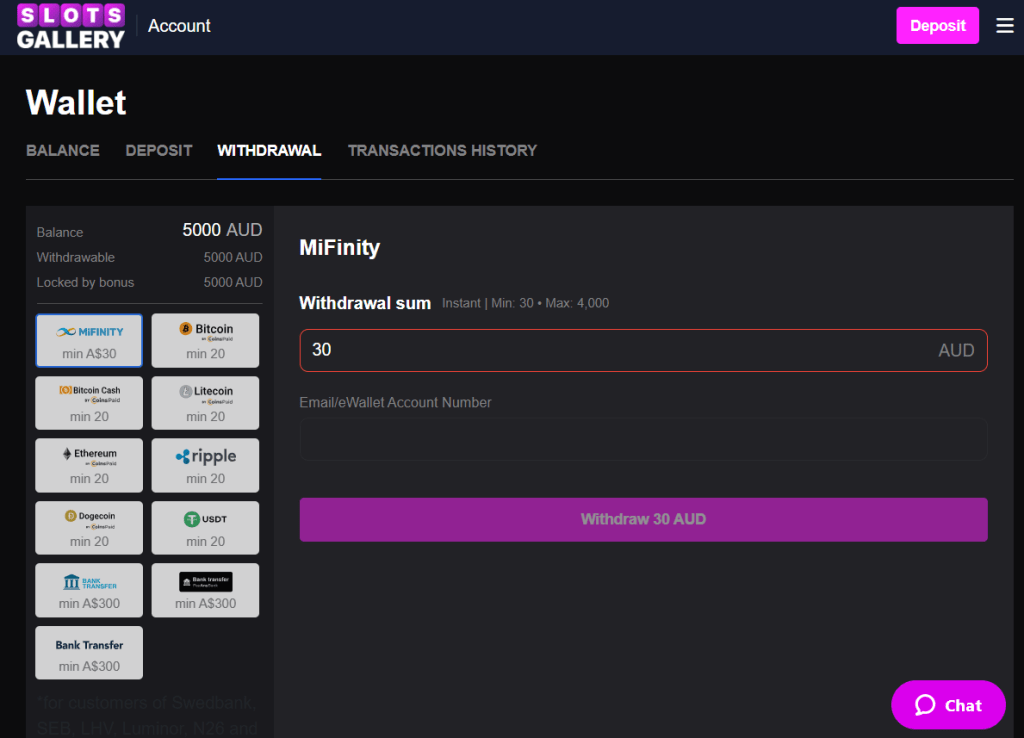This screenshot has width=1024, height=738.
Task: Select blue Bank Transfer icon method
Action: tap(89, 590)
